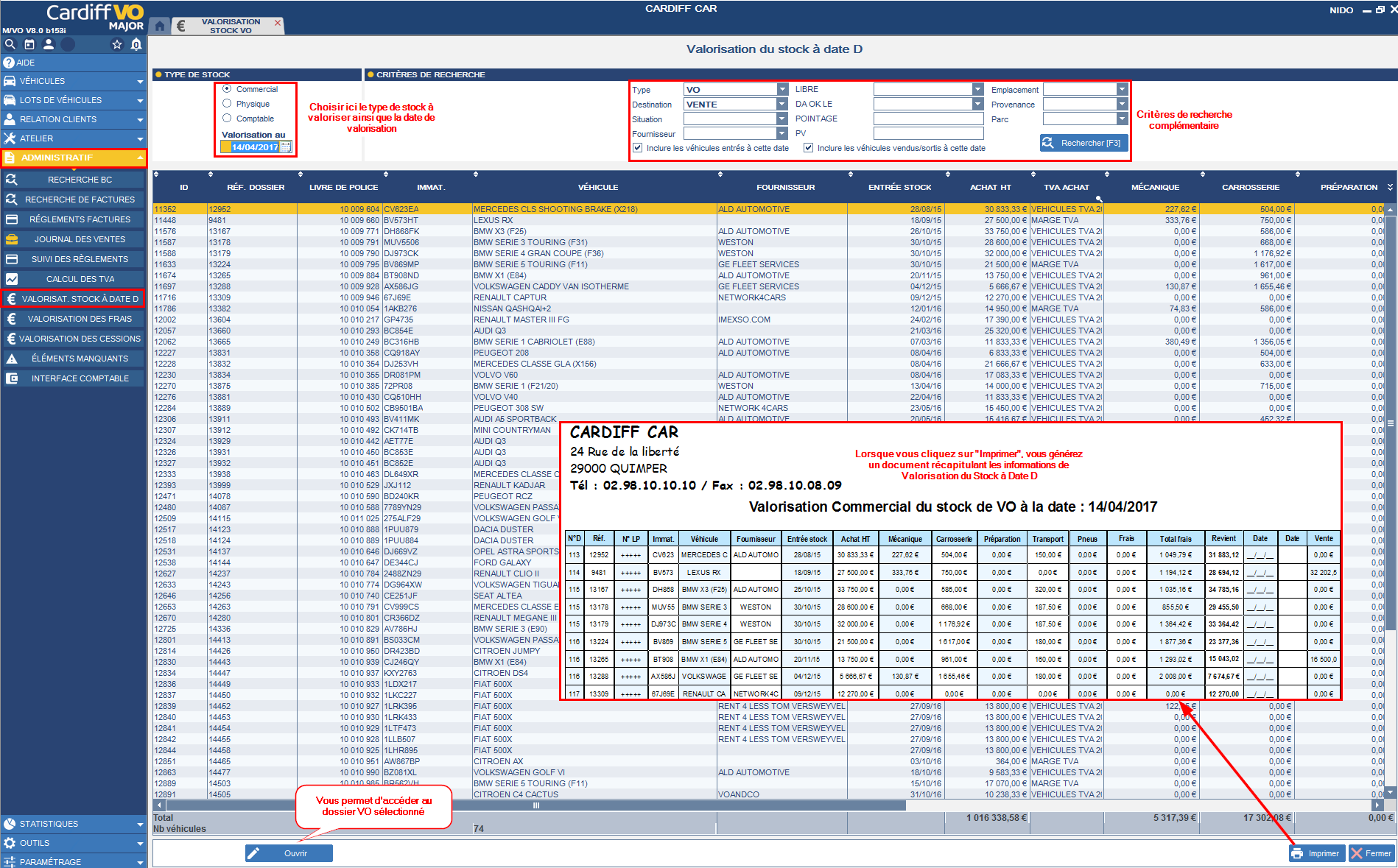Click the double-chevron icon after PRÉPARATION header
The height and width of the screenshot is (868, 1398).
click(x=1390, y=187)
